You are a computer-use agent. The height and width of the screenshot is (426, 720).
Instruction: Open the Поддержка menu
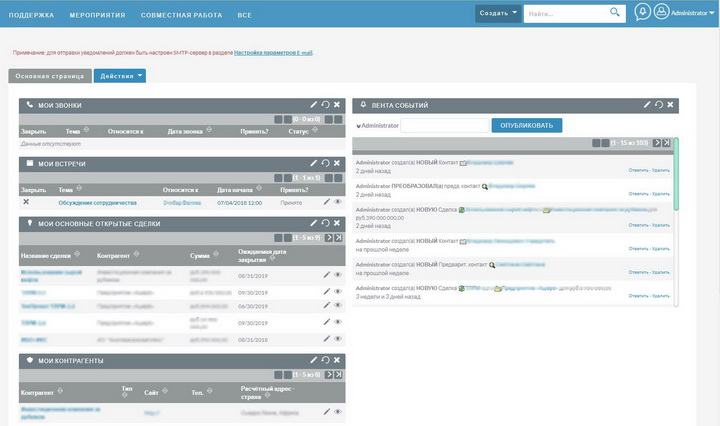(x=31, y=15)
